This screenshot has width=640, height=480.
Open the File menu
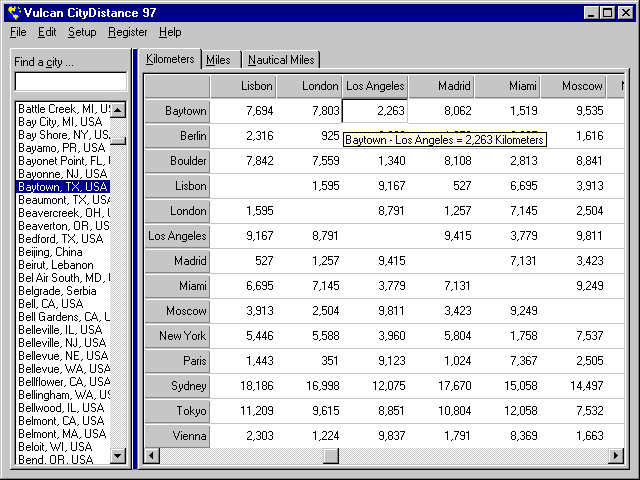point(18,32)
